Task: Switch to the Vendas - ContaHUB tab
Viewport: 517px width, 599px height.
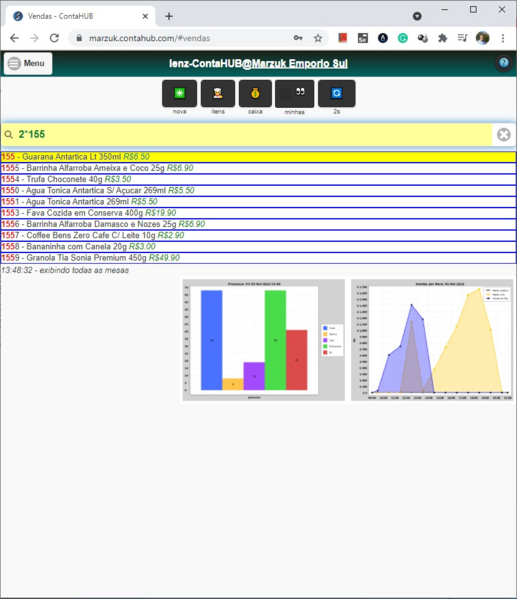Action: pos(80,16)
